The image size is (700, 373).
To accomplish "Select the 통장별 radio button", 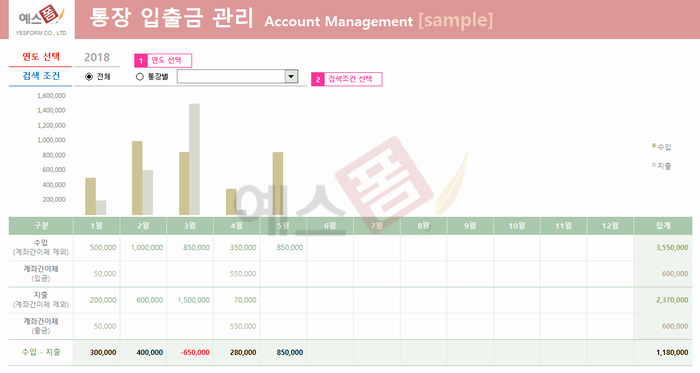I will click(x=140, y=77).
